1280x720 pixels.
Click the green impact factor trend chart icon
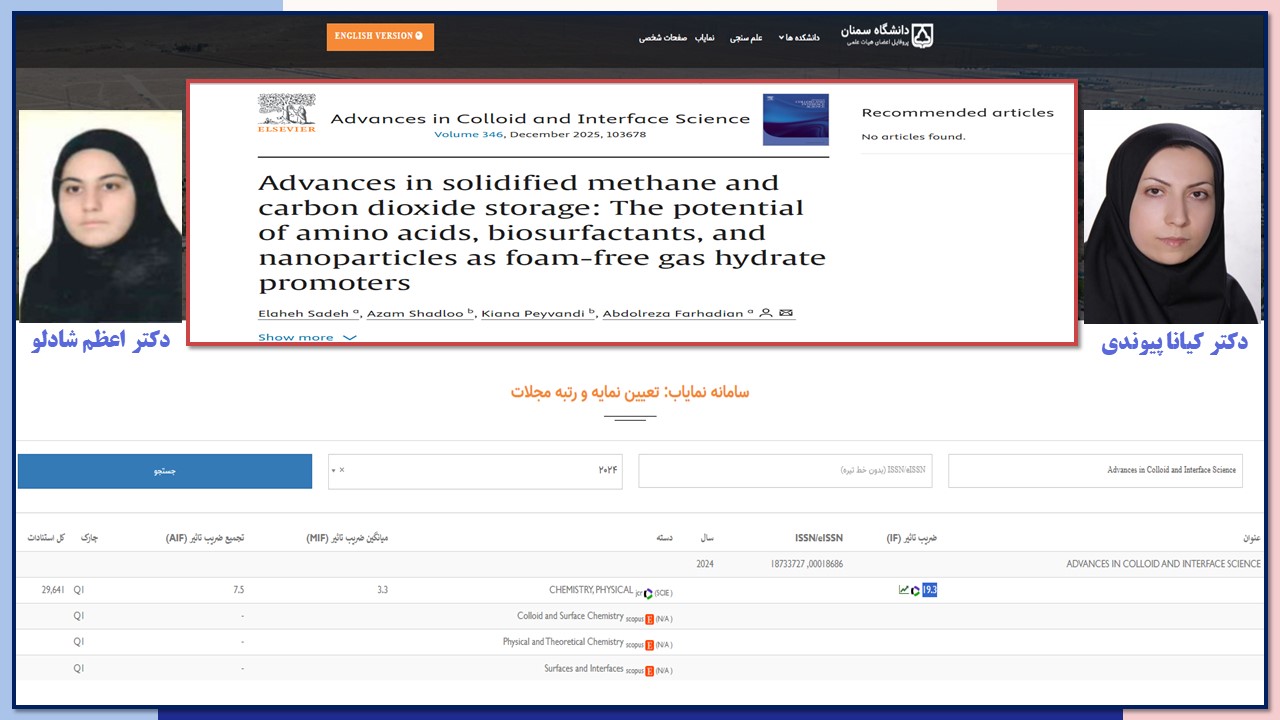tap(904, 590)
